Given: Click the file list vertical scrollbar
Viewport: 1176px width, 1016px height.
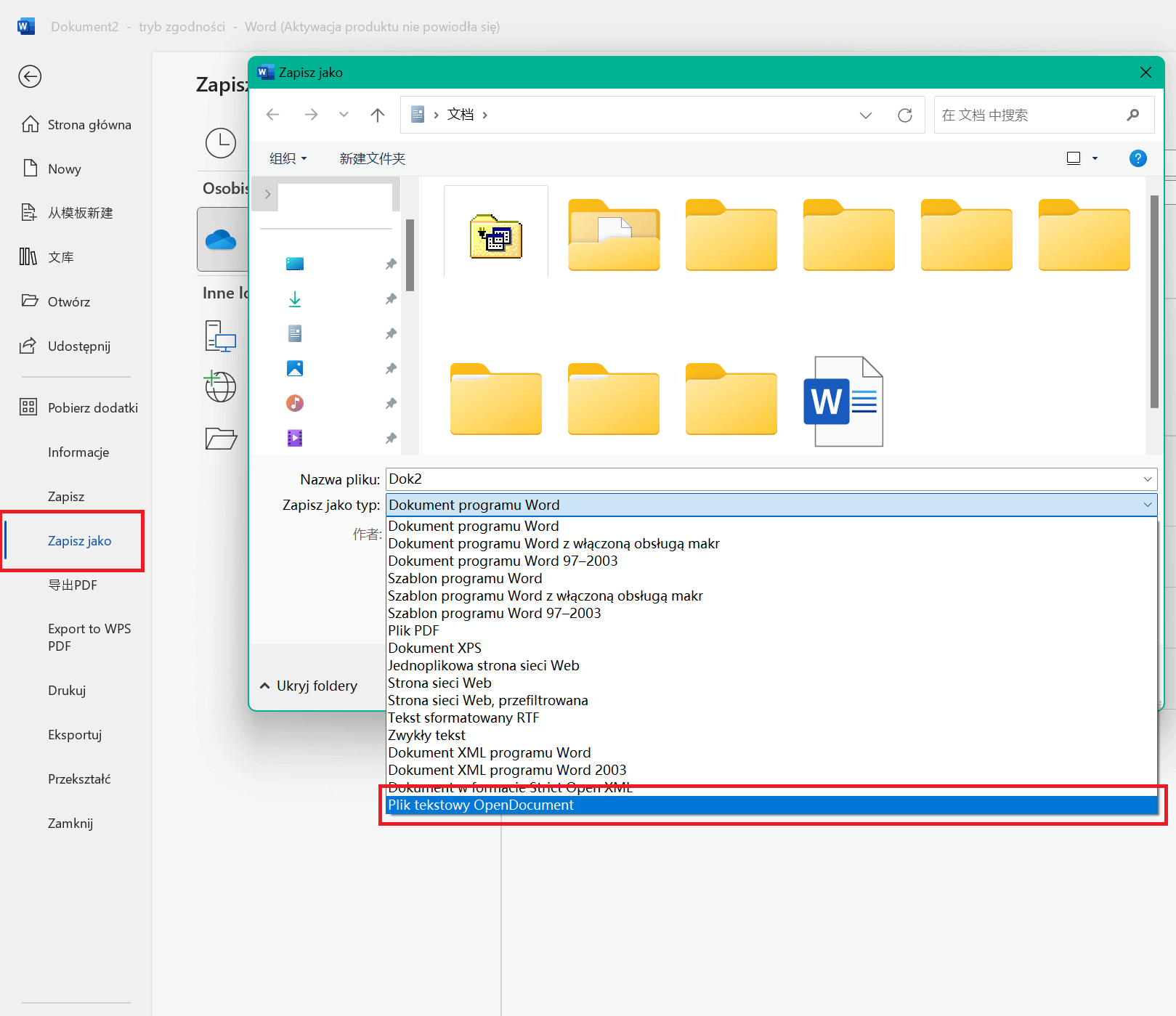Looking at the screenshot, I should coord(1154,301).
